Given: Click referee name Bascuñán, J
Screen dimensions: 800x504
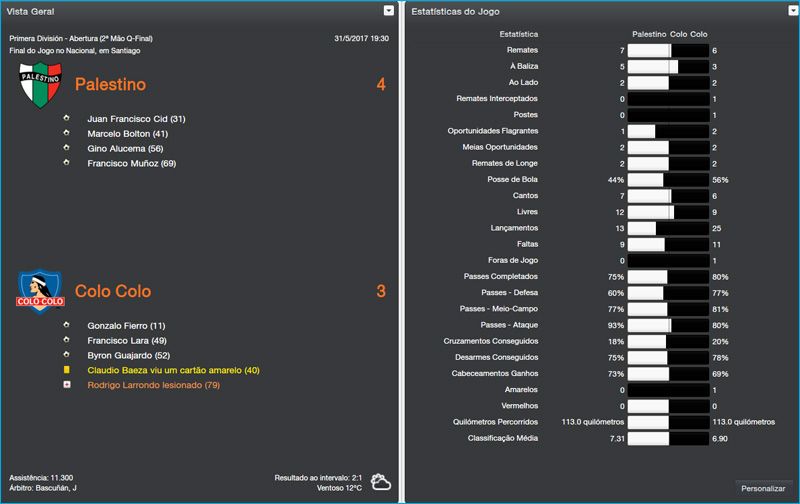Looking at the screenshot, I should point(56,487).
